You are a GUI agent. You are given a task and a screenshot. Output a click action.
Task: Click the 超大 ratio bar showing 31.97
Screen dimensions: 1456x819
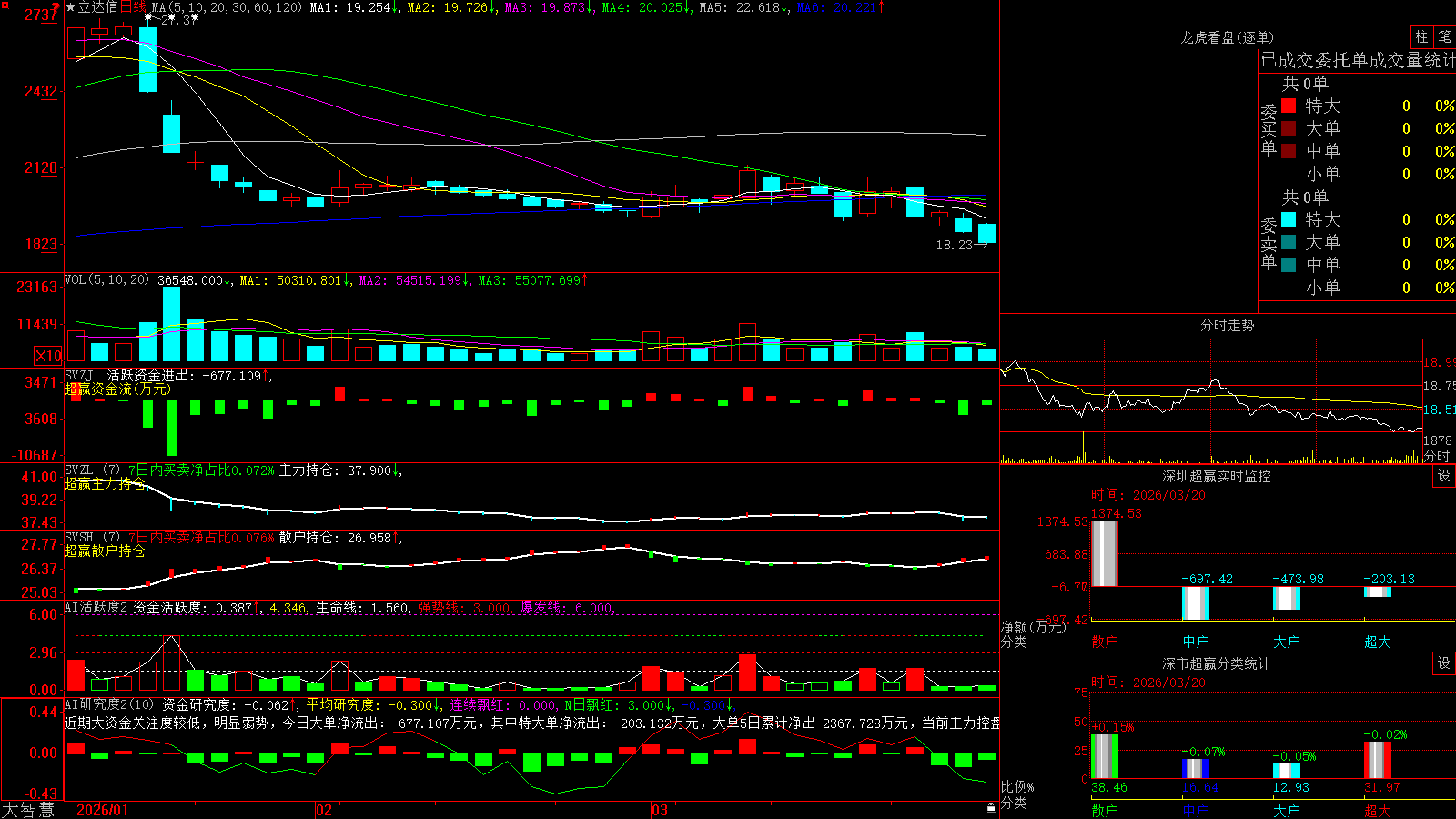[1378, 760]
